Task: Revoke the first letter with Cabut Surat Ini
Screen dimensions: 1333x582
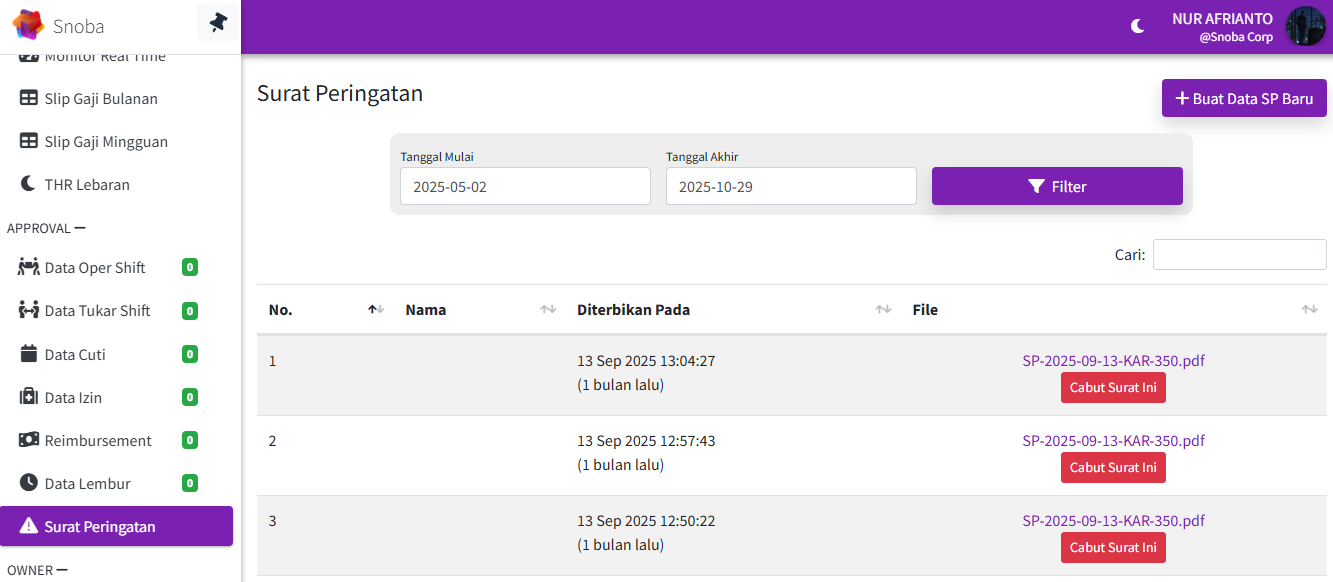Action: (1113, 387)
